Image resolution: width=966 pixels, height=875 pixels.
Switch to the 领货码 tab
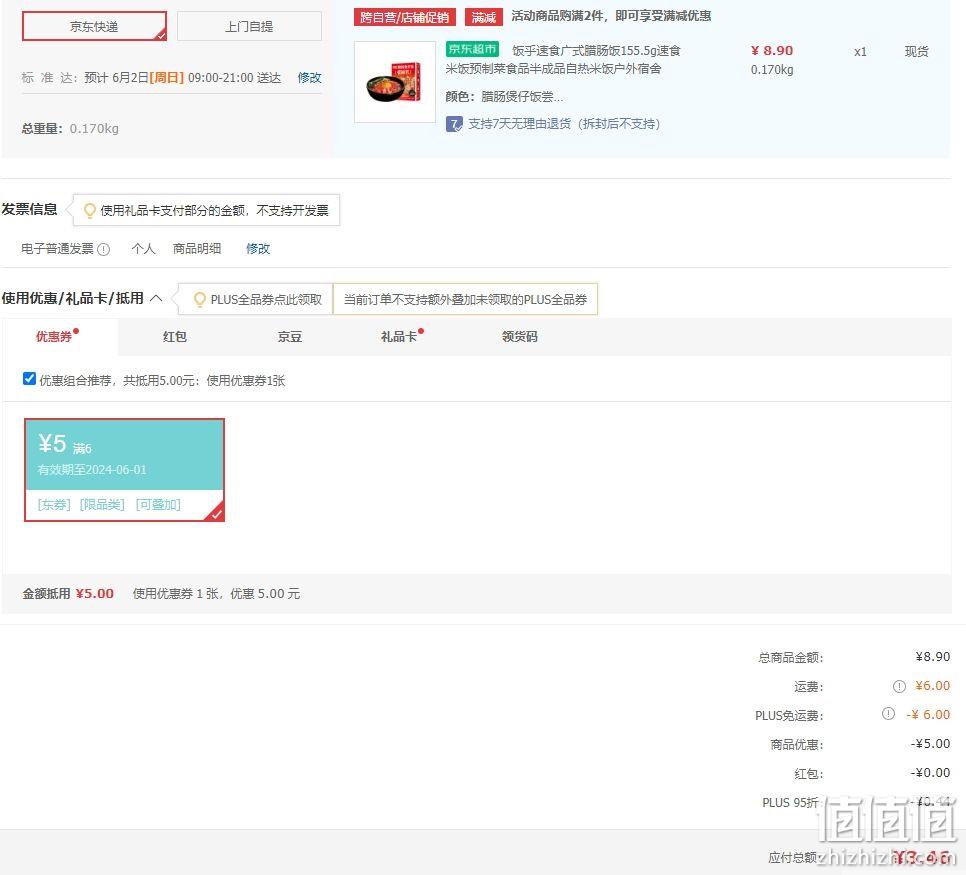point(520,336)
